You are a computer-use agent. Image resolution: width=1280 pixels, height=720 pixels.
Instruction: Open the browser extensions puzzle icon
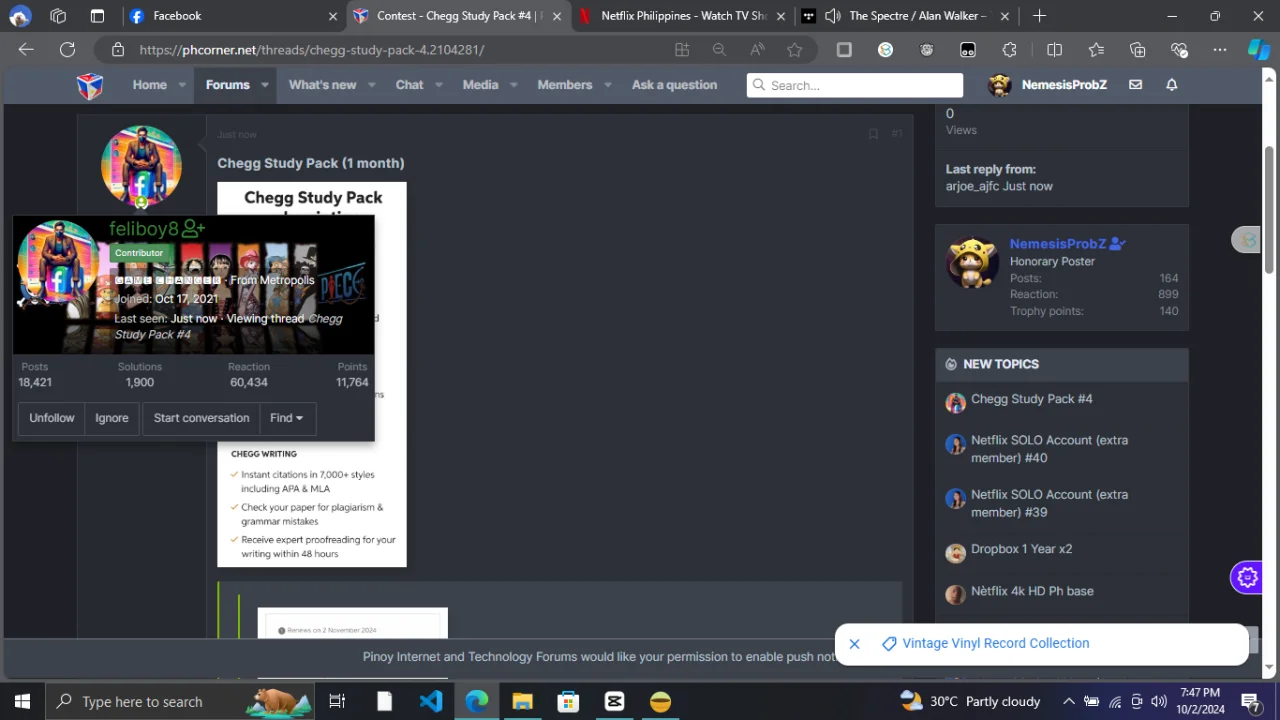pyautogui.click(x=1010, y=50)
